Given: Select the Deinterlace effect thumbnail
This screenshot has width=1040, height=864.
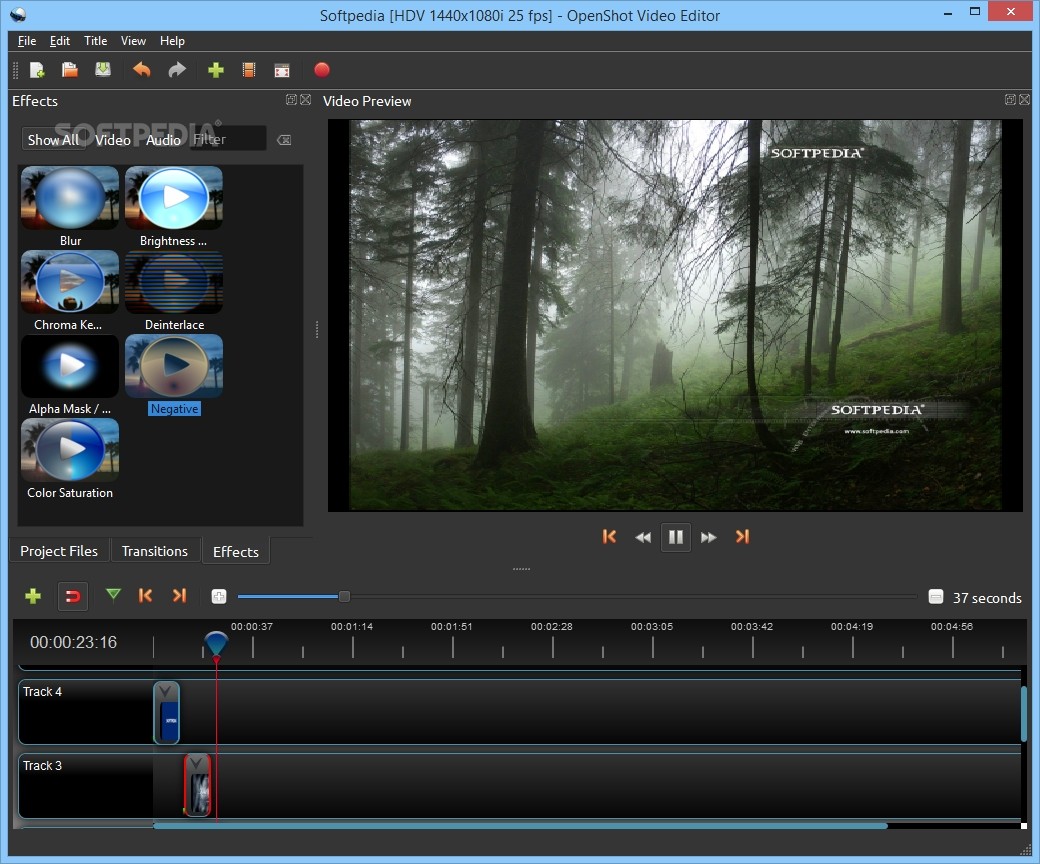Looking at the screenshot, I should [174, 281].
